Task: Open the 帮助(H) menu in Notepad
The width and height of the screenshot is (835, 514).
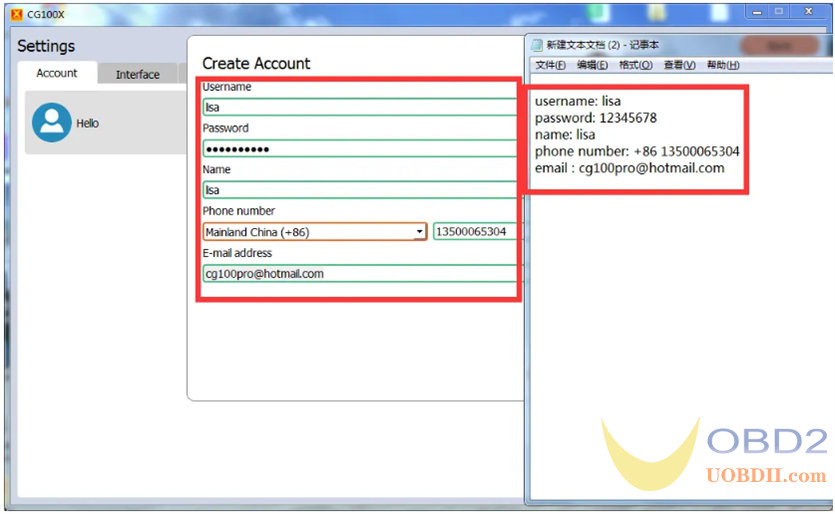Action: click(x=723, y=65)
